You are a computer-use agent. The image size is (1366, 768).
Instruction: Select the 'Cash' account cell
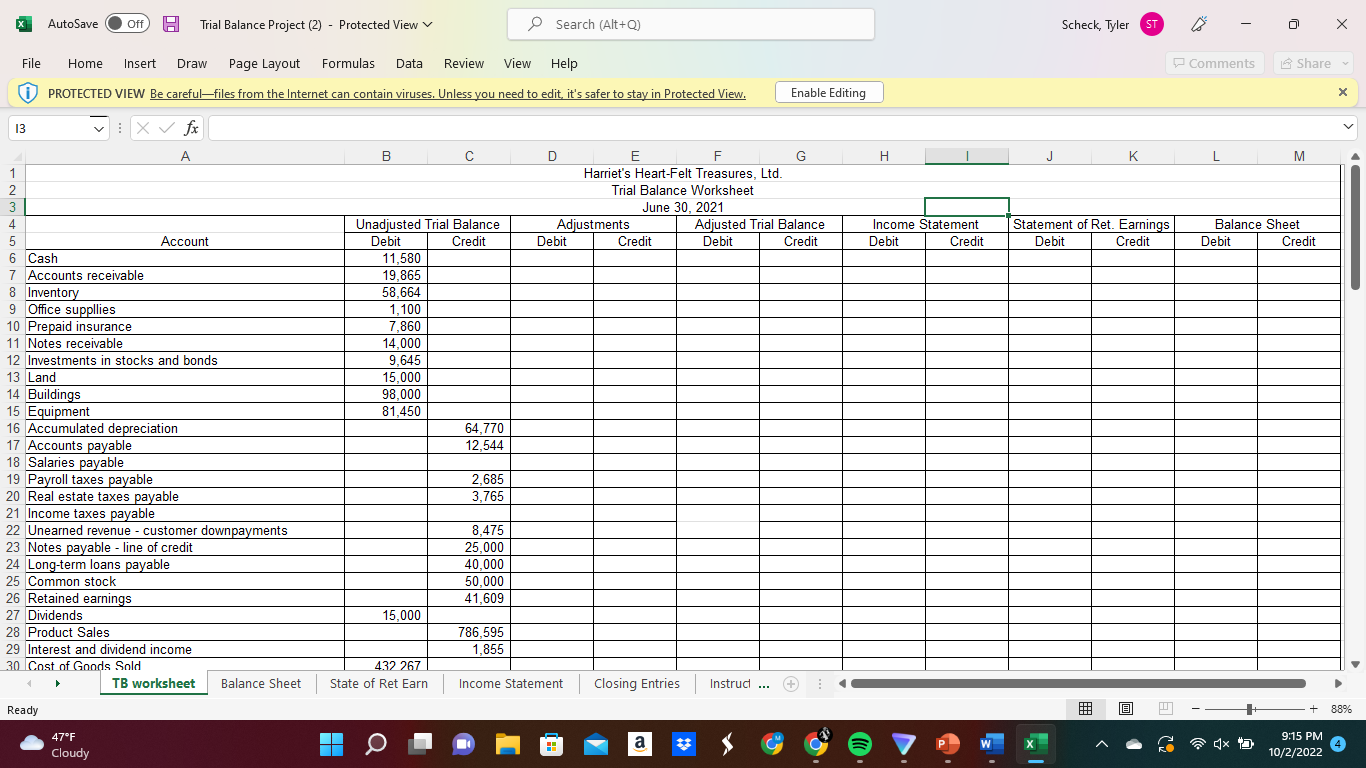pyautogui.click(x=185, y=258)
